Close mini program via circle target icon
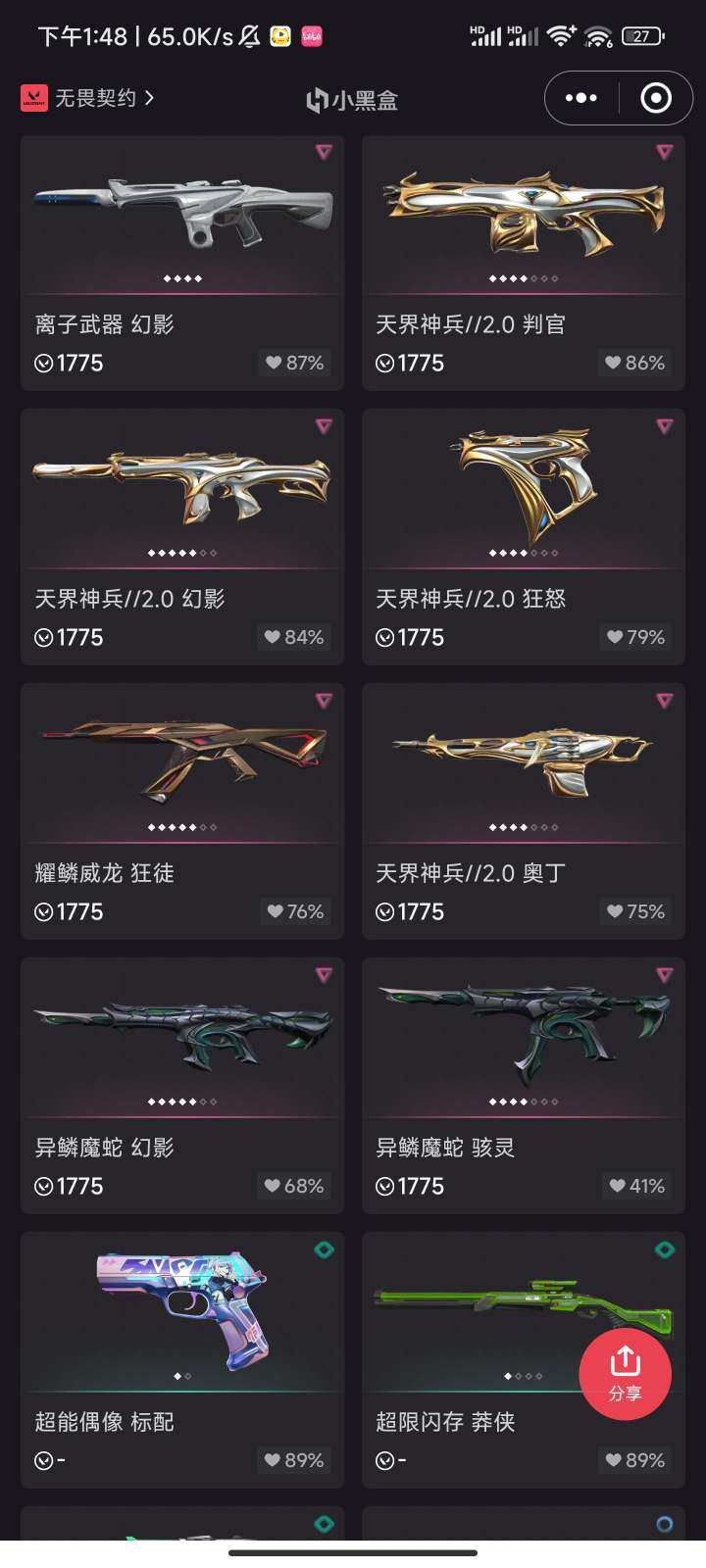This screenshot has width=706, height=1568. (655, 98)
